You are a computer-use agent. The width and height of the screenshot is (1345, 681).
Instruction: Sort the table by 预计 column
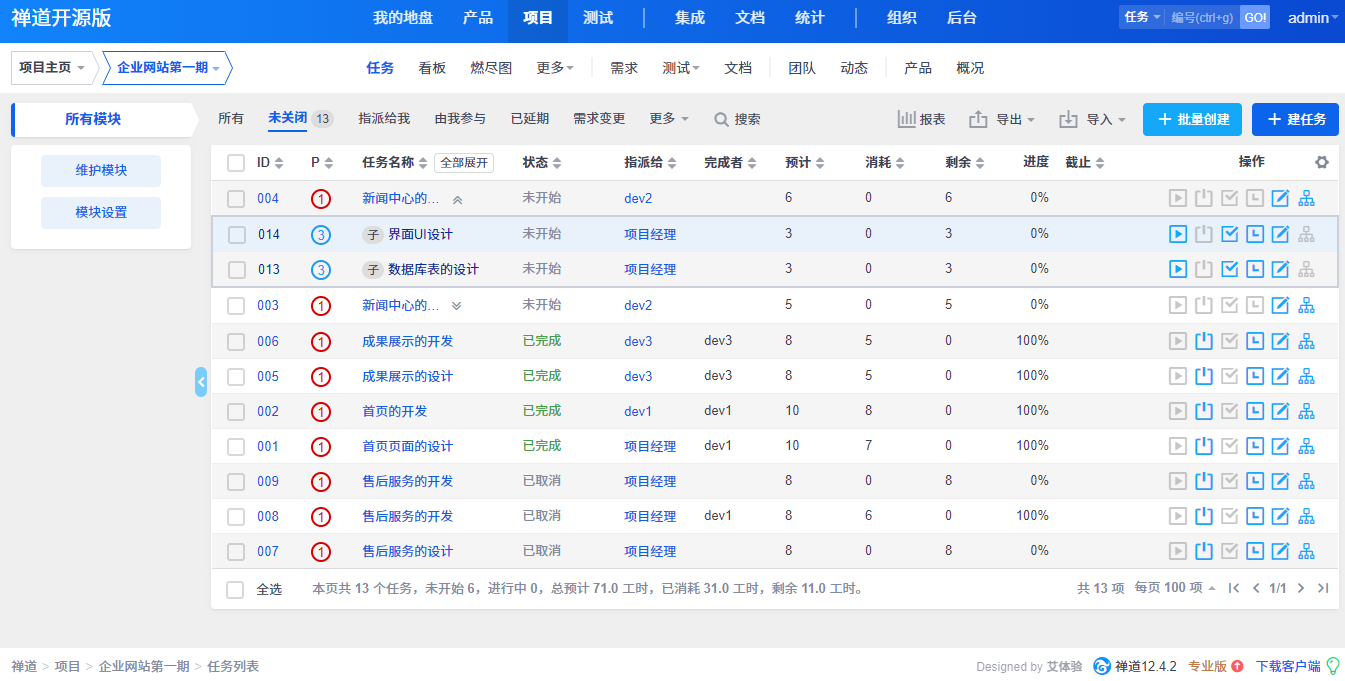pyautogui.click(x=805, y=162)
